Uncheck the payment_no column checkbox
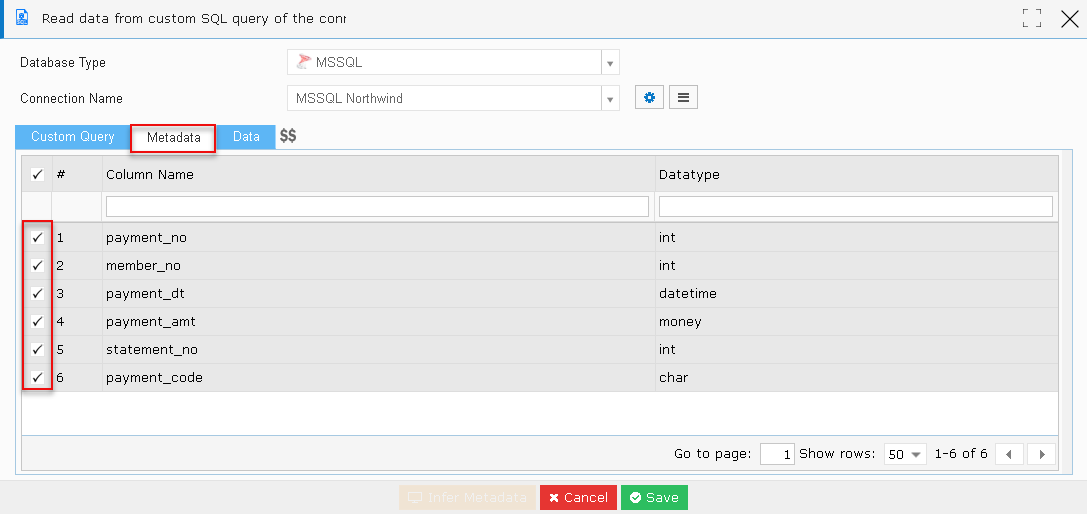 37,237
